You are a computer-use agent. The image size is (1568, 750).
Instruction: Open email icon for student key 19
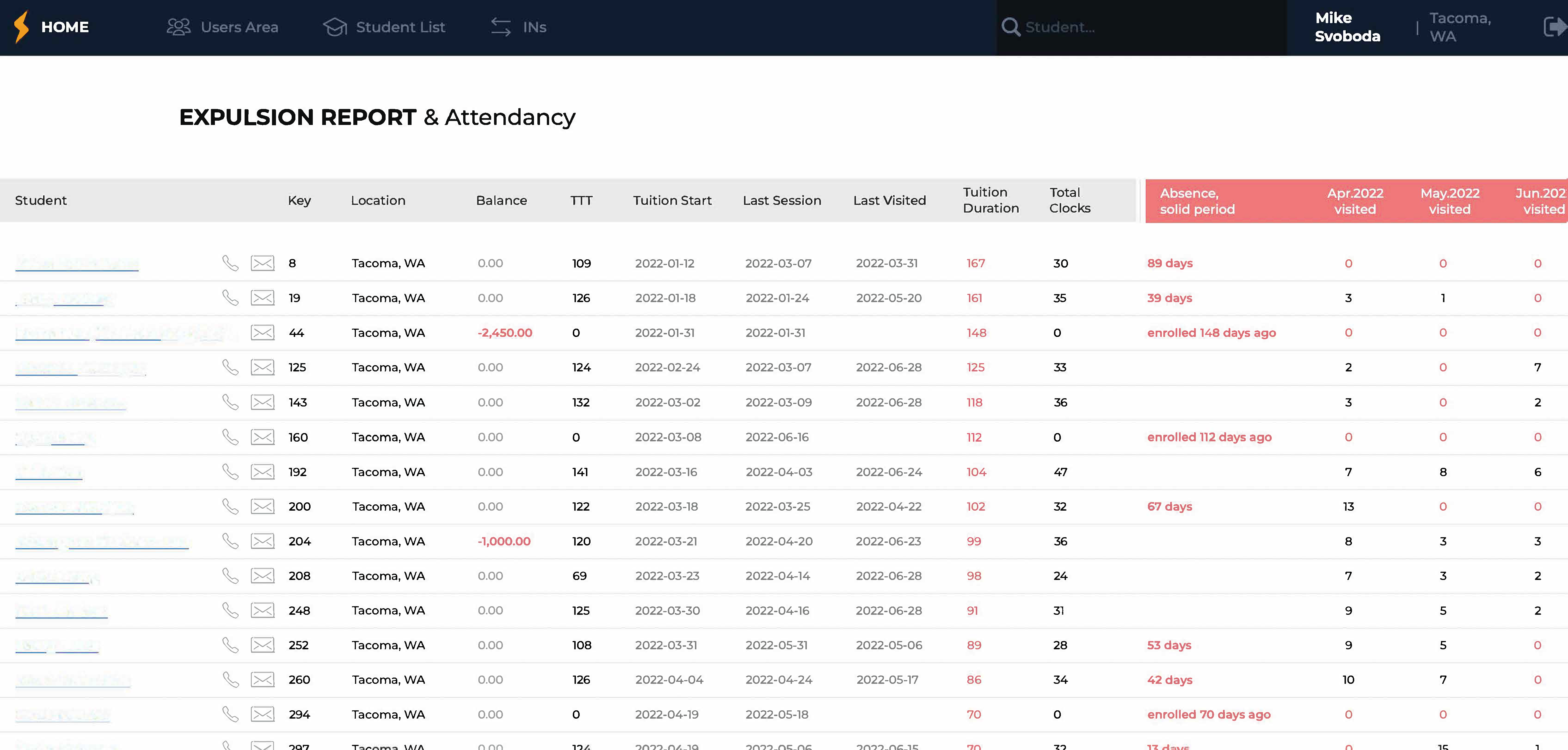[x=262, y=298]
